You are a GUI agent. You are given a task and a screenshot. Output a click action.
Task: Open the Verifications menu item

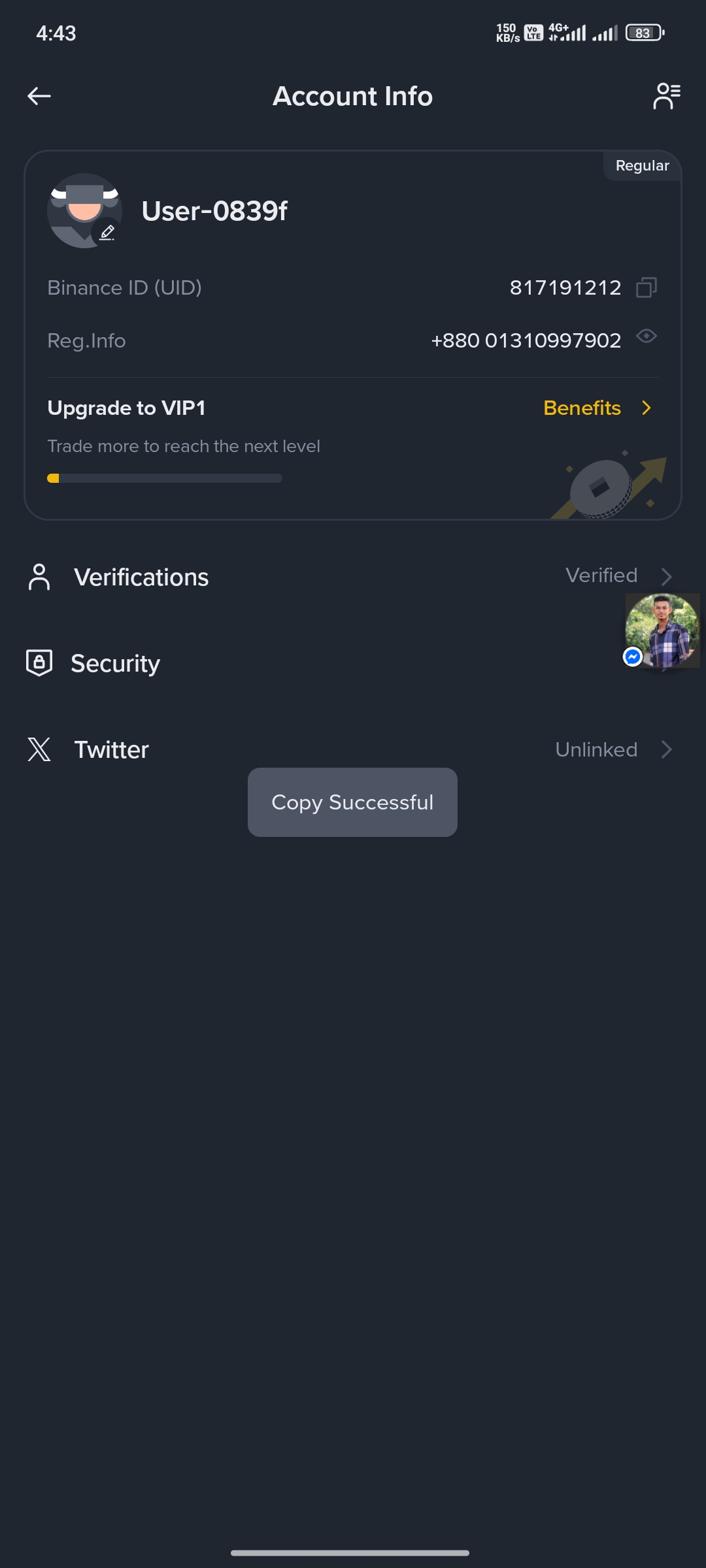pyautogui.click(x=141, y=578)
